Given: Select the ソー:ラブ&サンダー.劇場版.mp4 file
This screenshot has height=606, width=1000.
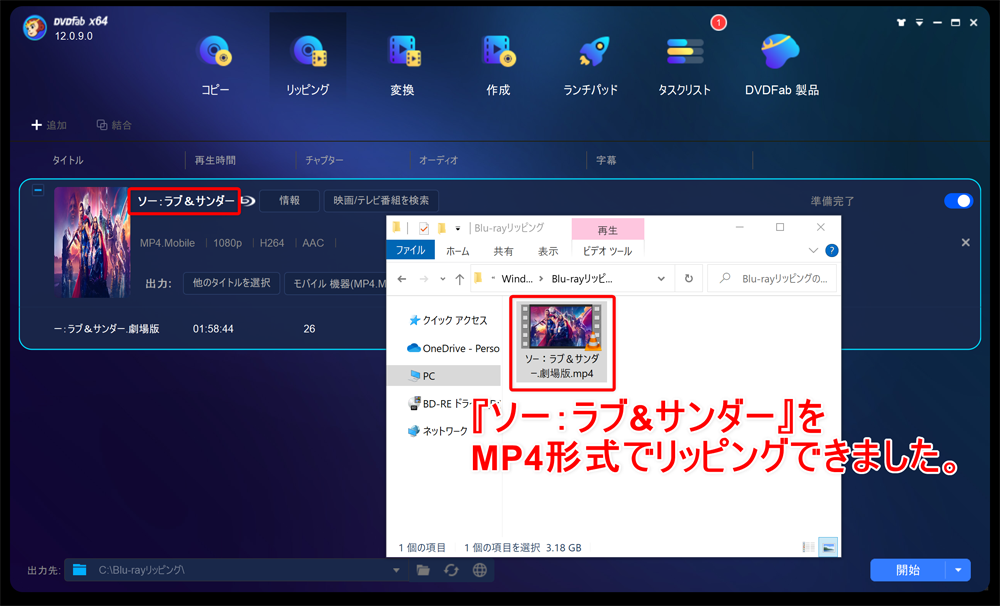Looking at the screenshot, I should click(x=561, y=342).
